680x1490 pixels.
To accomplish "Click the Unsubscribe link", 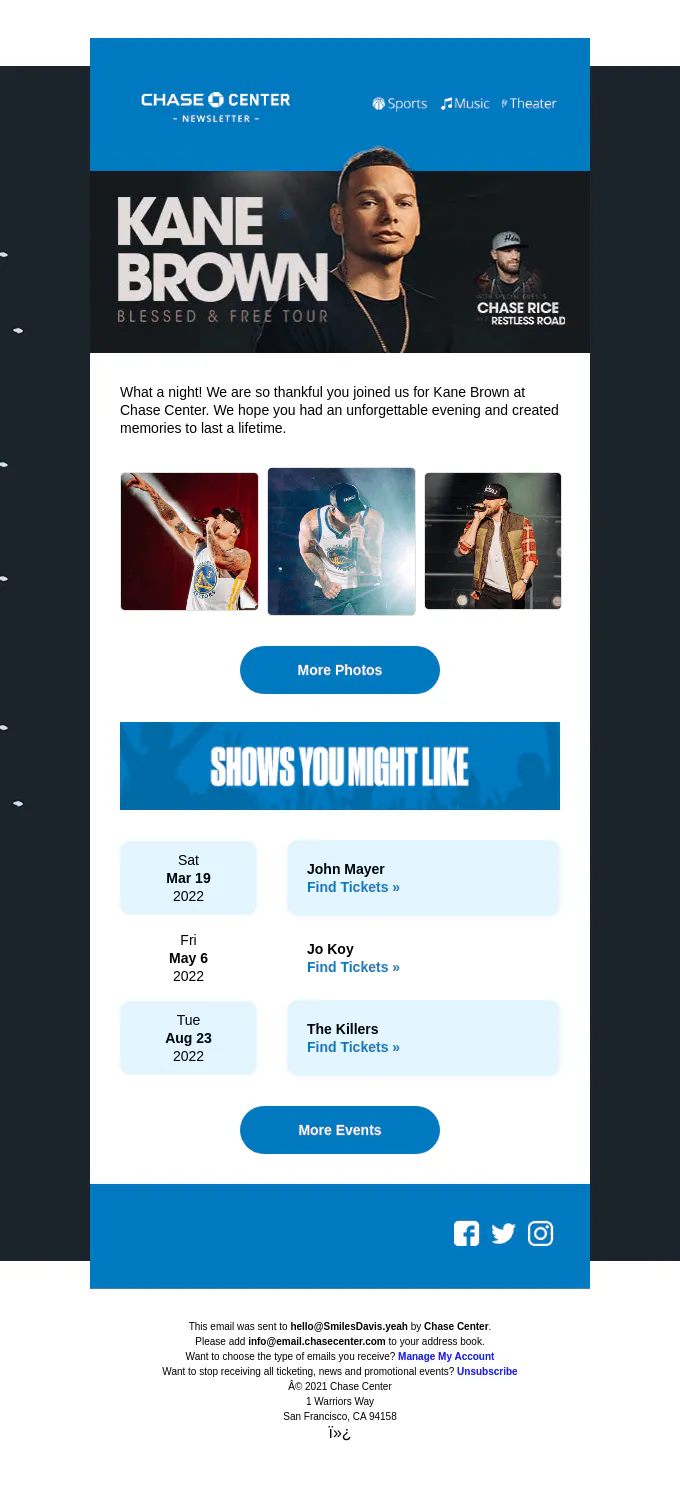I will 487,1371.
